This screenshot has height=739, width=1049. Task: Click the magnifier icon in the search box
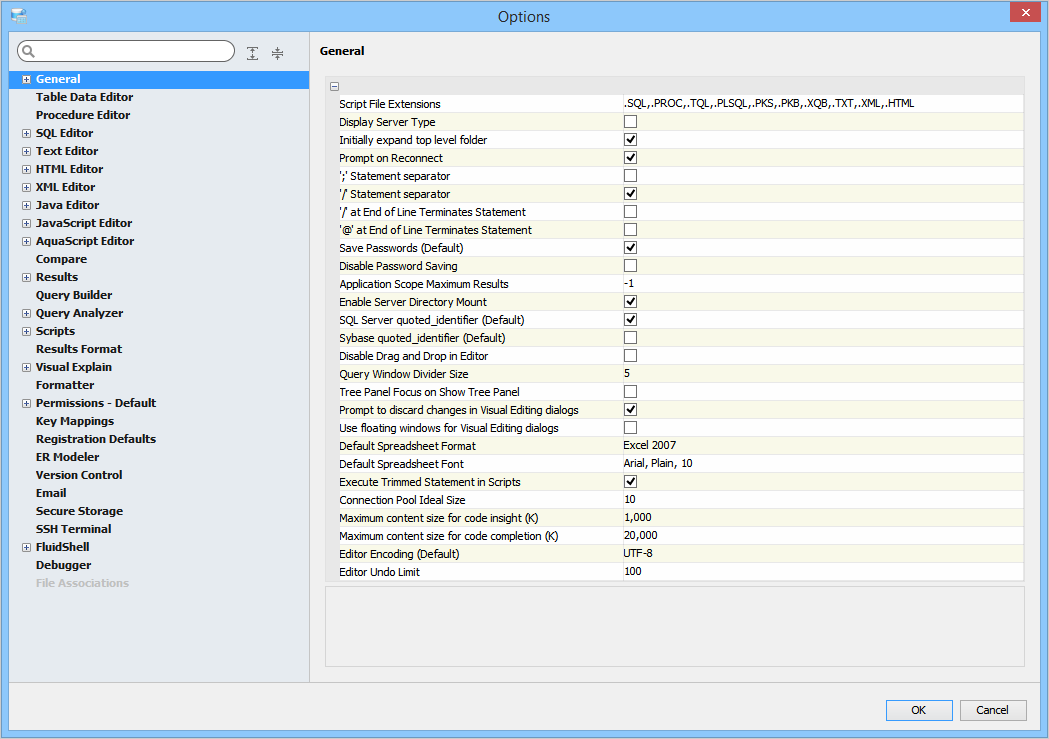[x=28, y=52]
